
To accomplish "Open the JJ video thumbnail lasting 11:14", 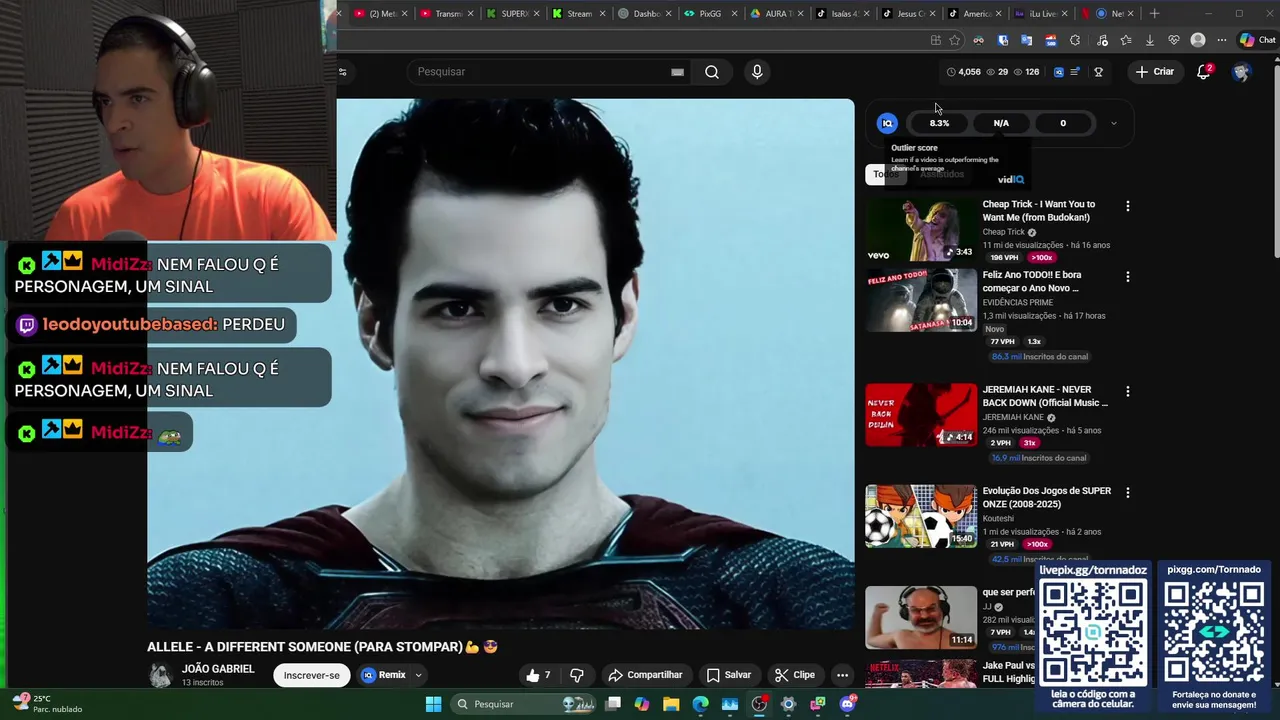I will pyautogui.click(x=921, y=618).
